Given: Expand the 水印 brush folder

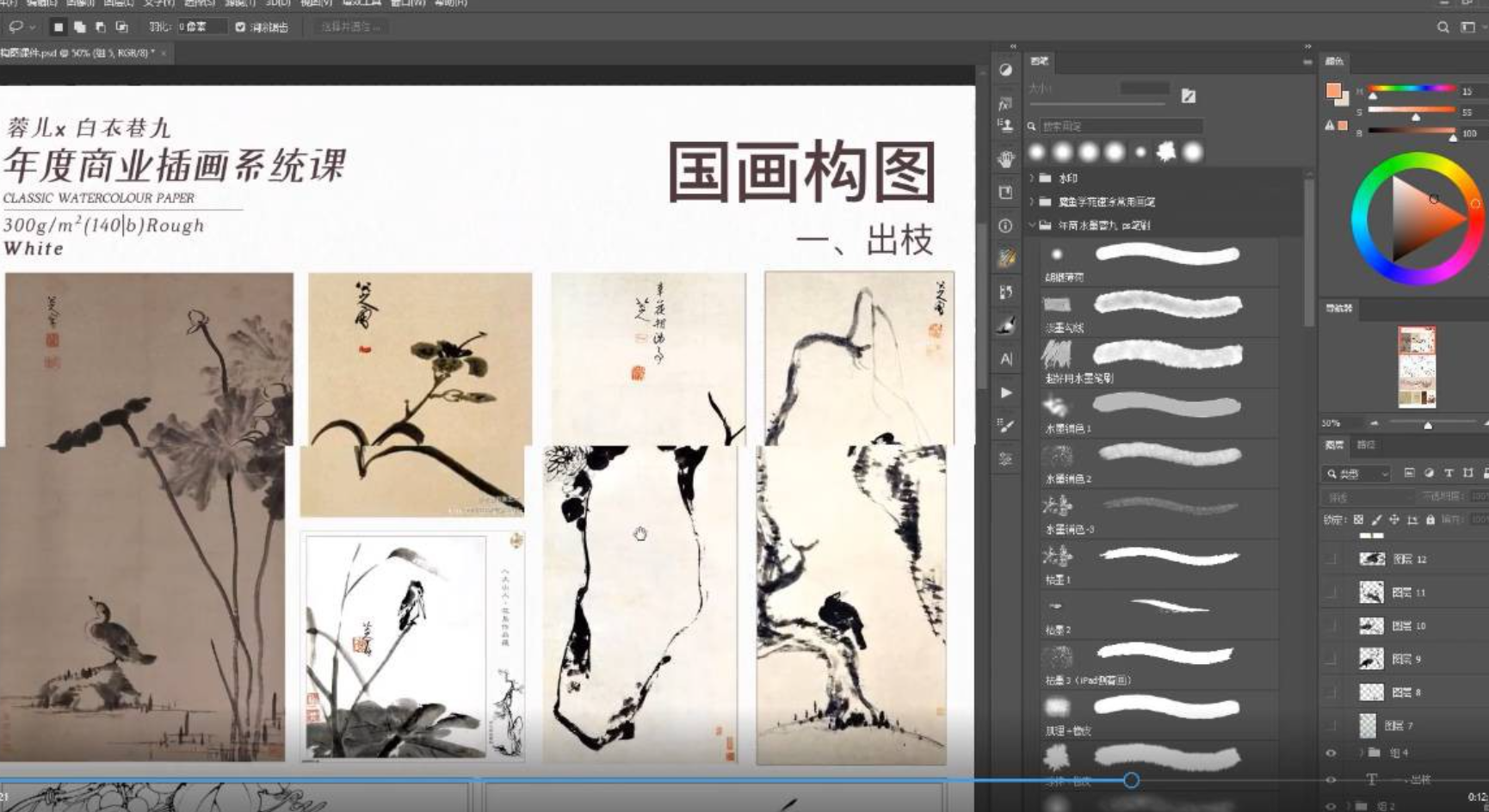Looking at the screenshot, I should point(1031,178).
